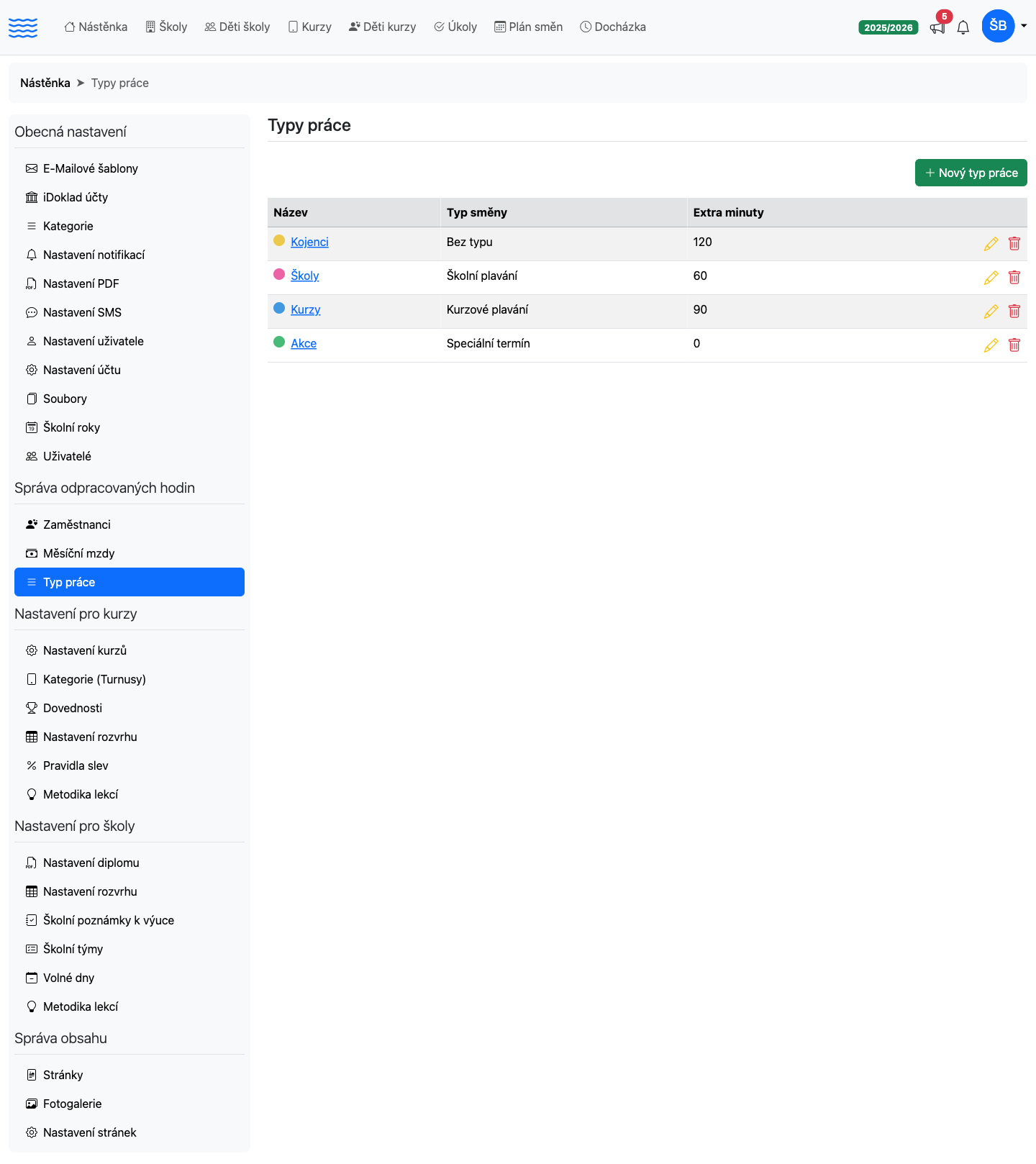1036x1164 pixels.
Task: Open Docházka from the top menu
Action: (x=613, y=27)
